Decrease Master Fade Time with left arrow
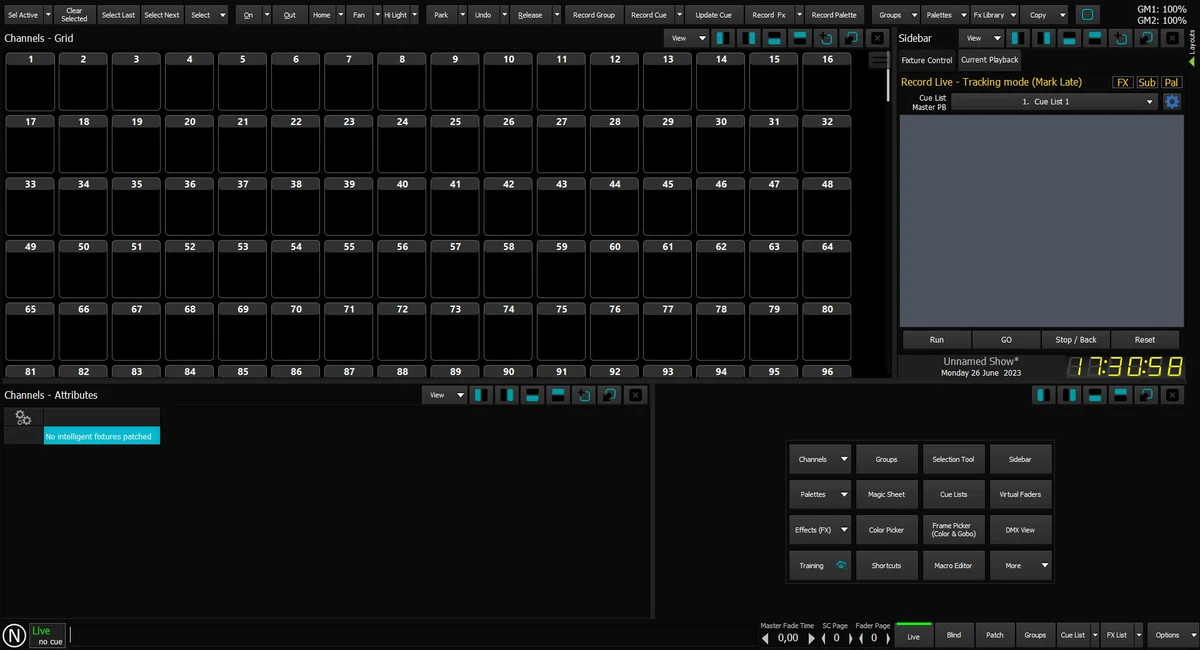Screen dimensions: 1200x650 tap(766, 638)
